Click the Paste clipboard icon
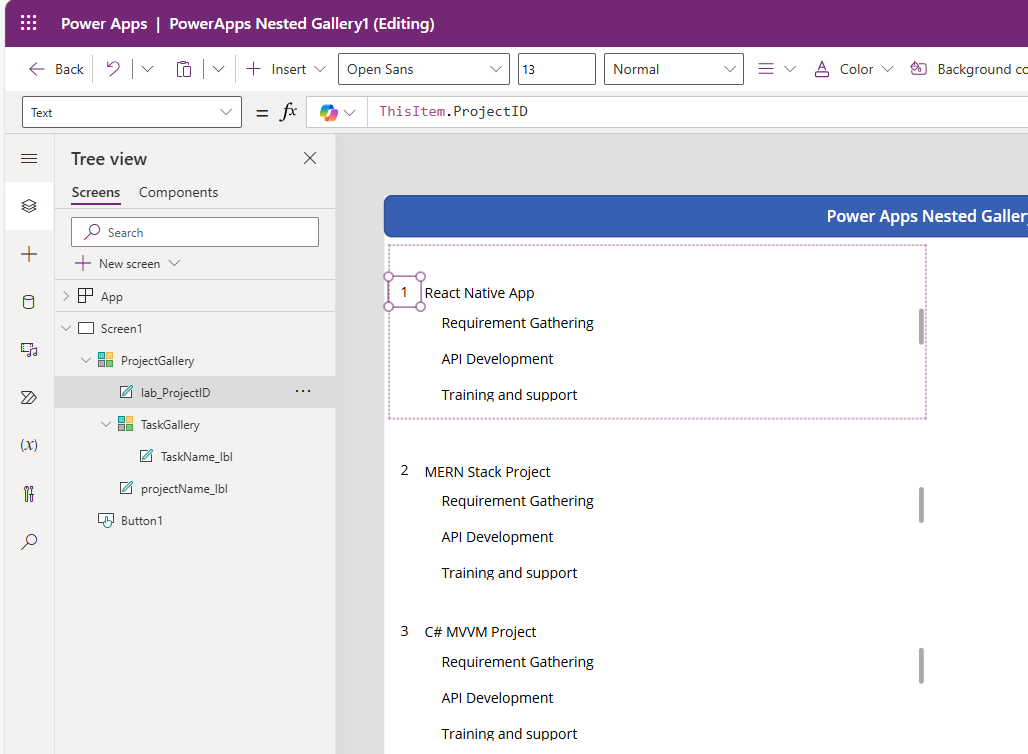The width and height of the screenshot is (1028, 754). [184, 69]
